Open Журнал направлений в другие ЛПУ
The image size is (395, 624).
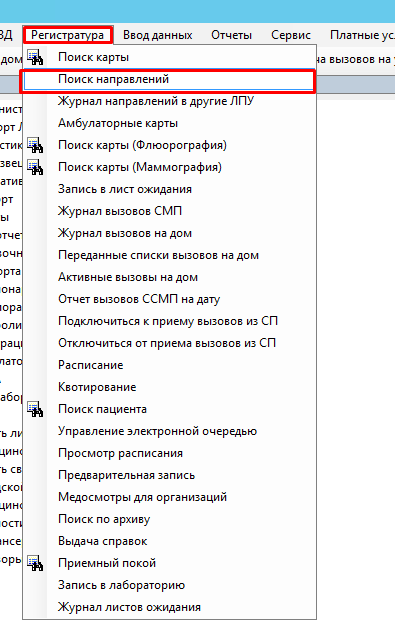[169, 101]
